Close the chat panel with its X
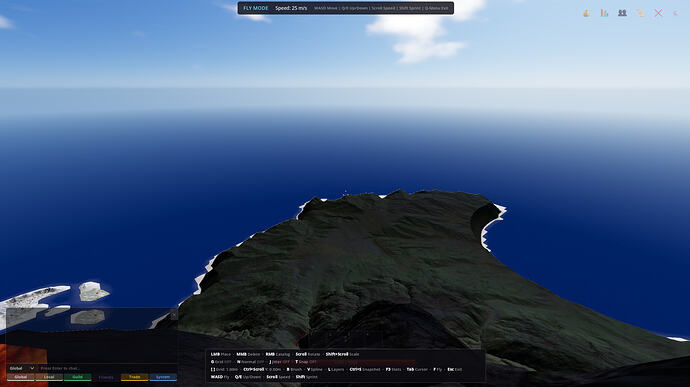Screen dimensions: 690x387 pos(173,314)
